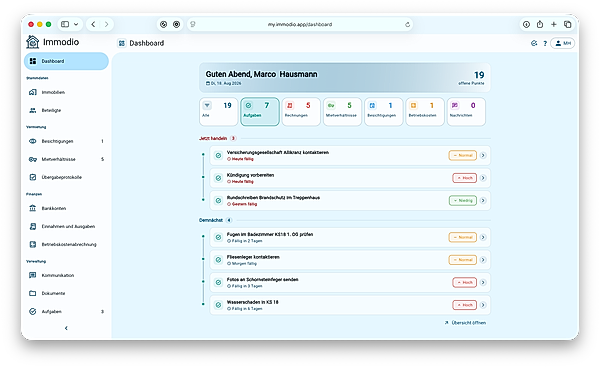Image resolution: width=600 pixels, height=368 pixels.
Task: Click the Dashboard header icon
Action: tap(122, 43)
